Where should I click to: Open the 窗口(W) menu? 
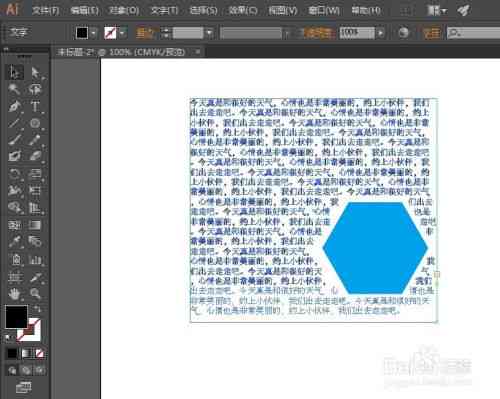(324, 11)
